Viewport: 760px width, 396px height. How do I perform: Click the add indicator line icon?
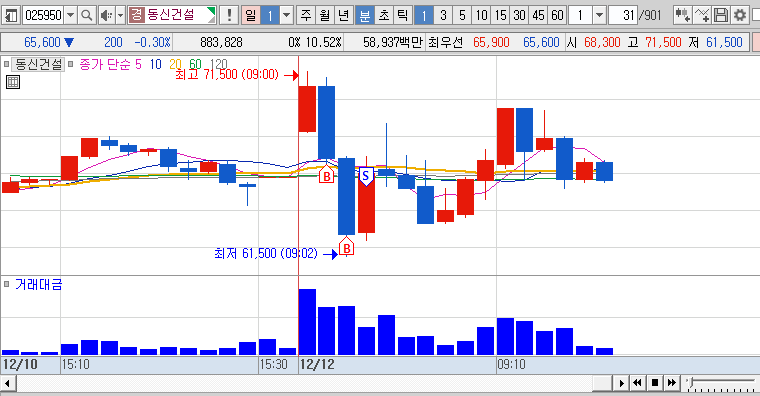pos(702,16)
